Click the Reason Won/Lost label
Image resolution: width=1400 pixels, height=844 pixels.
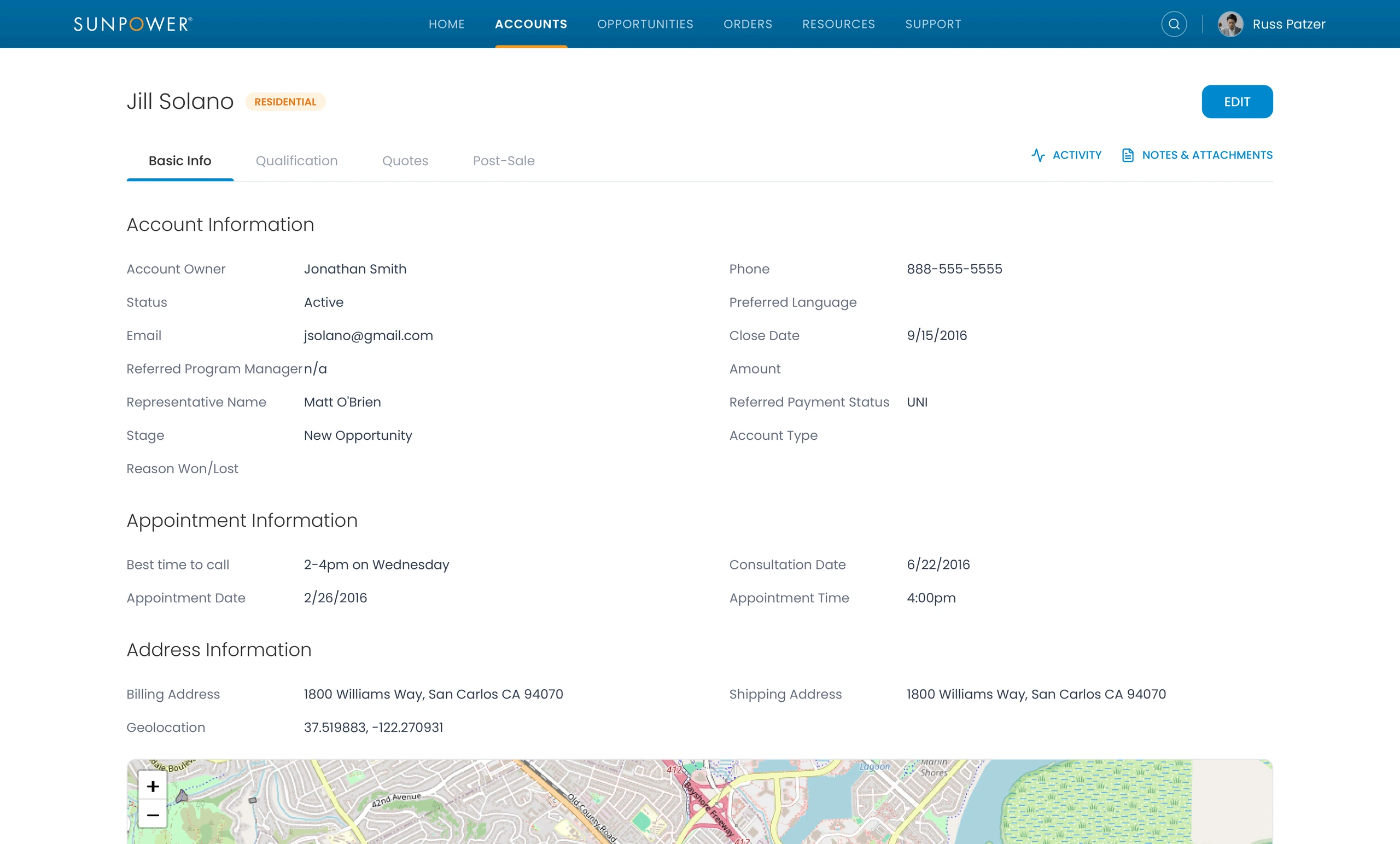tap(183, 468)
